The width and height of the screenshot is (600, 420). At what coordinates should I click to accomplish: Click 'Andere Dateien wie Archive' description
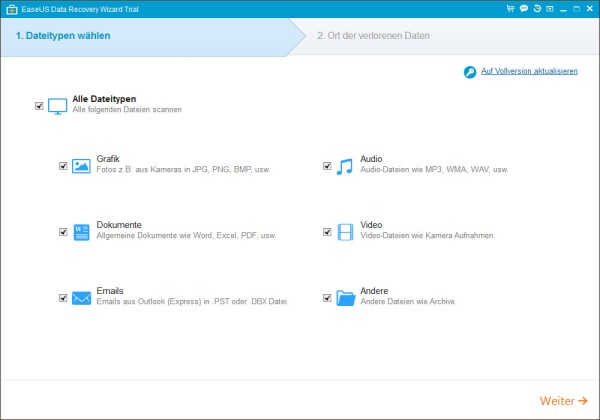coord(408,301)
